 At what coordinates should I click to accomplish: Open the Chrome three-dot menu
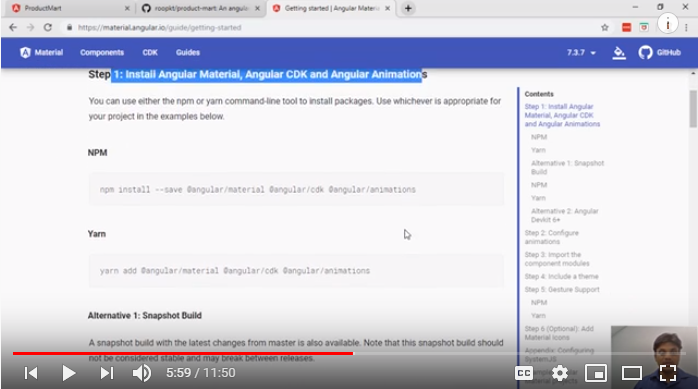point(686,28)
